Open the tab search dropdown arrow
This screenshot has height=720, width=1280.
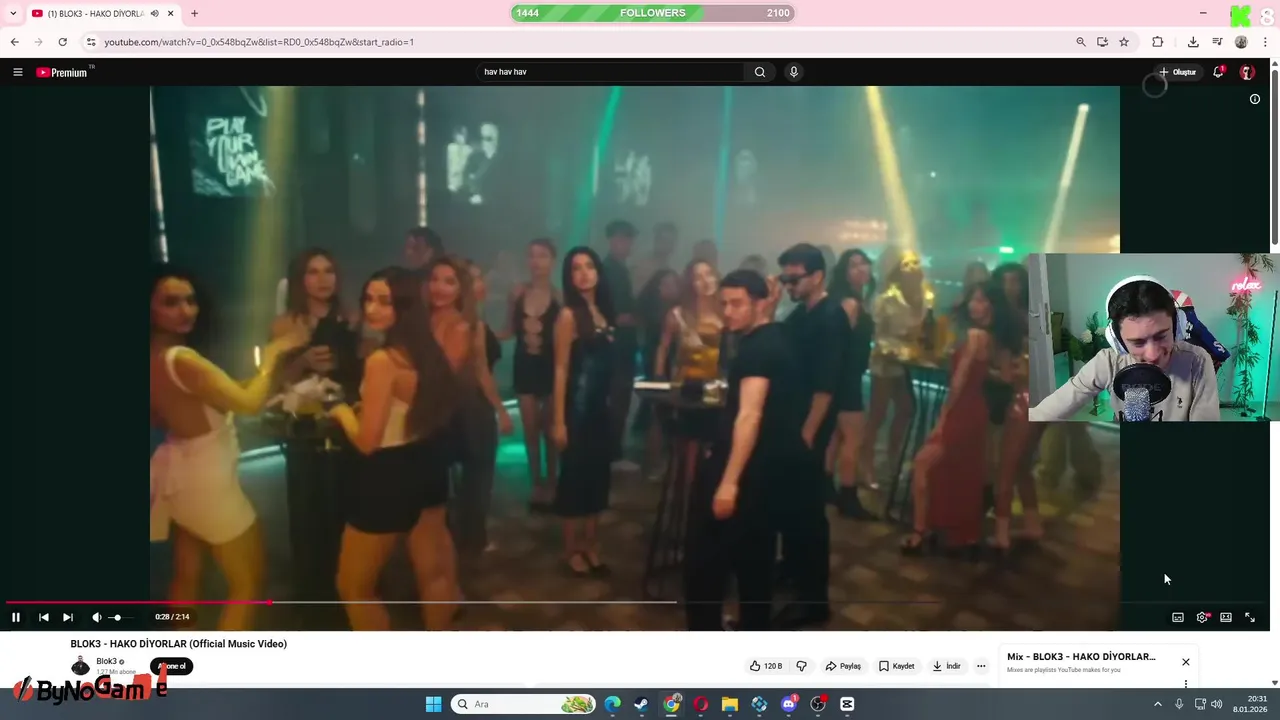click(x=13, y=13)
